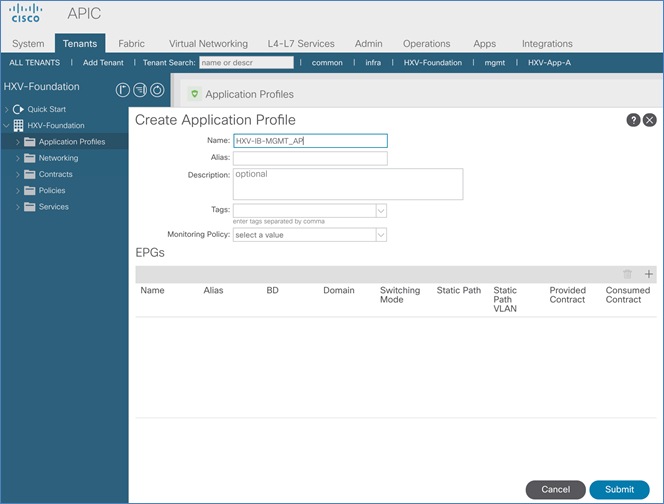Click the help question mark icon
Image resolution: width=664 pixels, height=504 pixels.
[x=633, y=120]
